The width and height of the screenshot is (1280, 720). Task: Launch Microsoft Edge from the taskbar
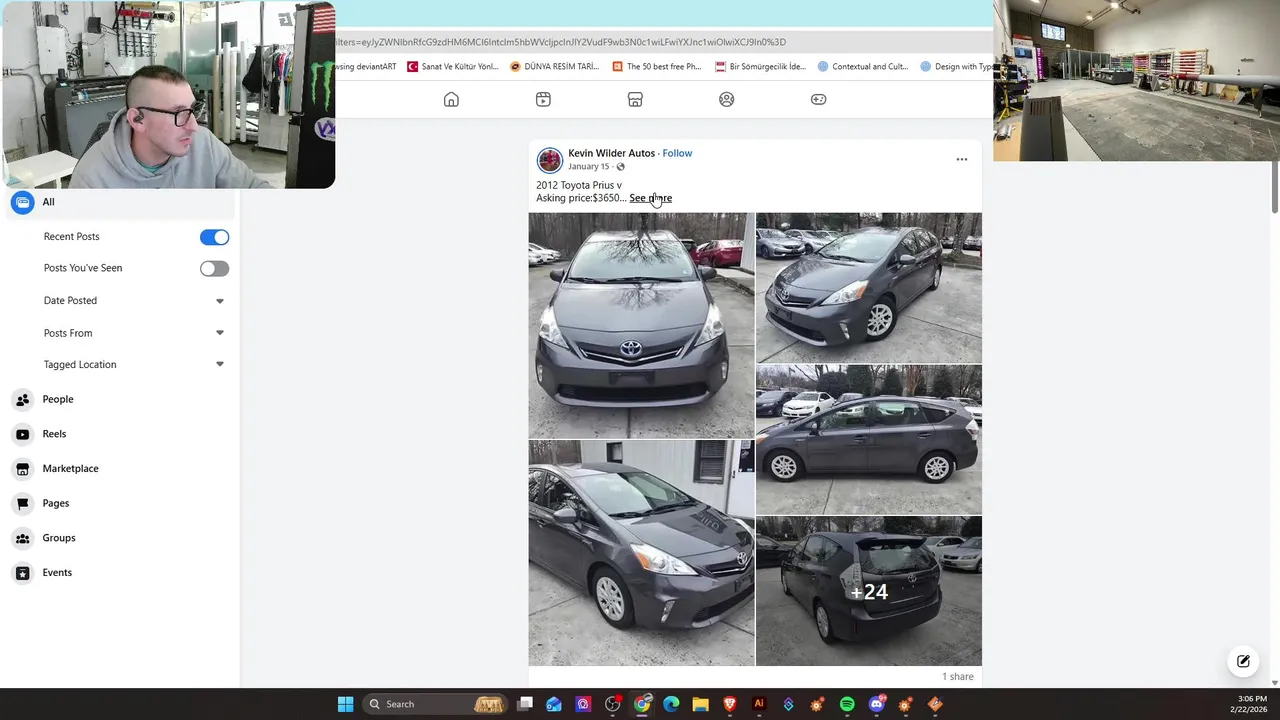click(671, 704)
